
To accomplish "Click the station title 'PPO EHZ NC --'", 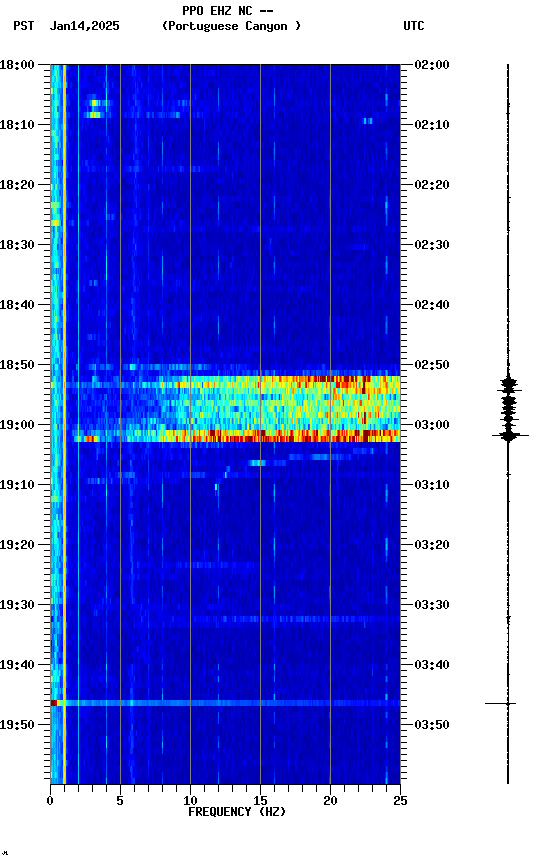I will (x=228, y=11).
